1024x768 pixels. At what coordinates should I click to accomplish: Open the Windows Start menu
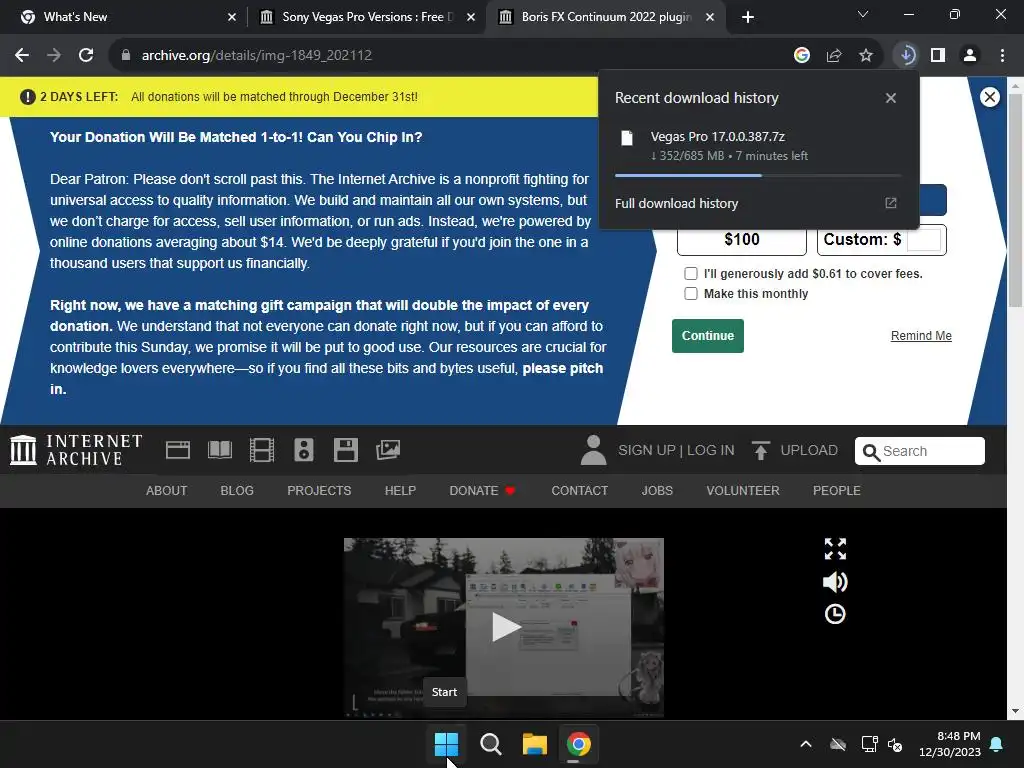tap(447, 744)
